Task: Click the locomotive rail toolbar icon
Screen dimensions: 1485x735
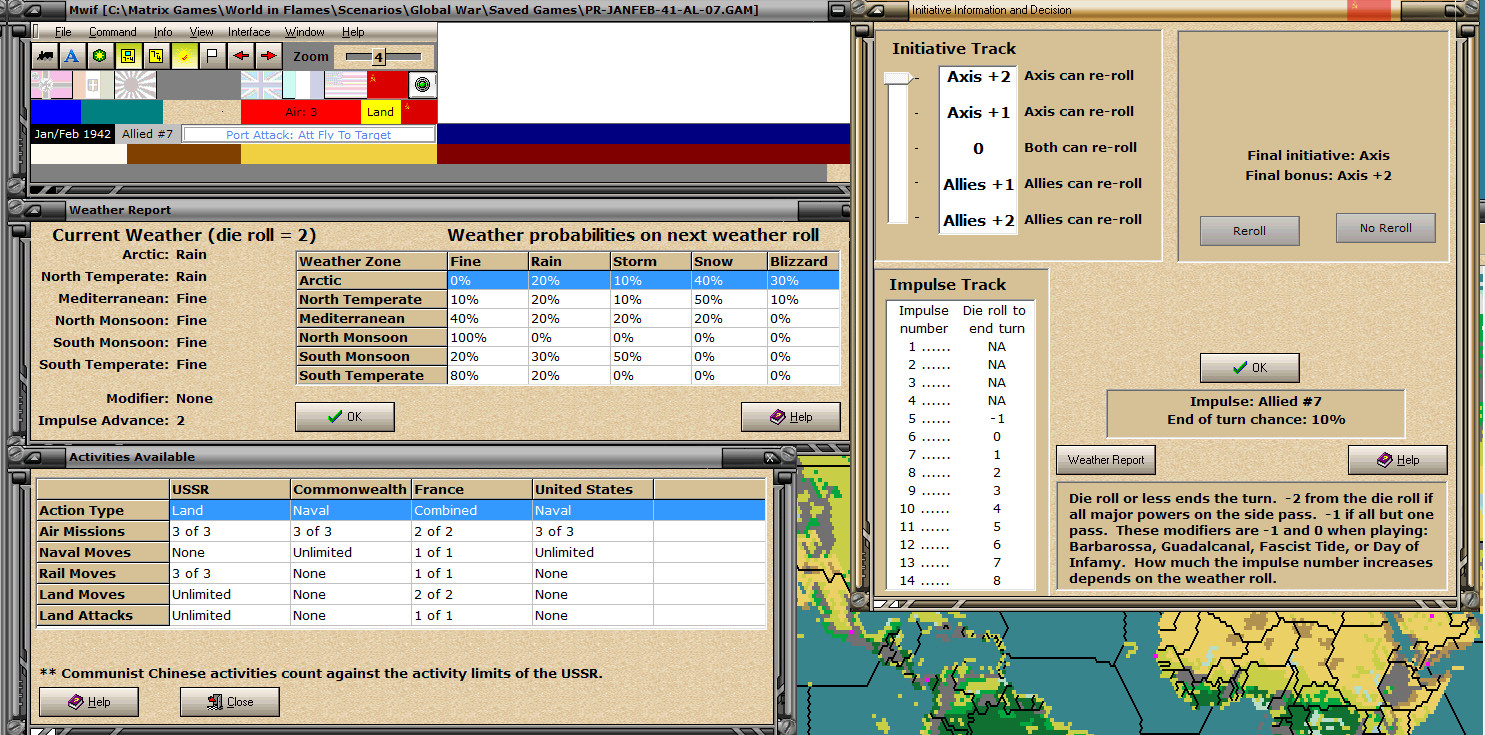Action: point(44,55)
